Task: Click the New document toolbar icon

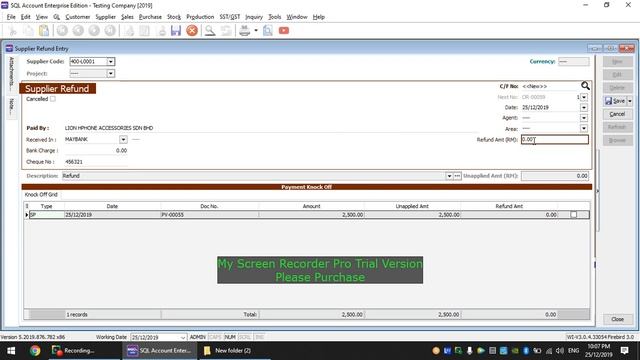Action: point(129,31)
